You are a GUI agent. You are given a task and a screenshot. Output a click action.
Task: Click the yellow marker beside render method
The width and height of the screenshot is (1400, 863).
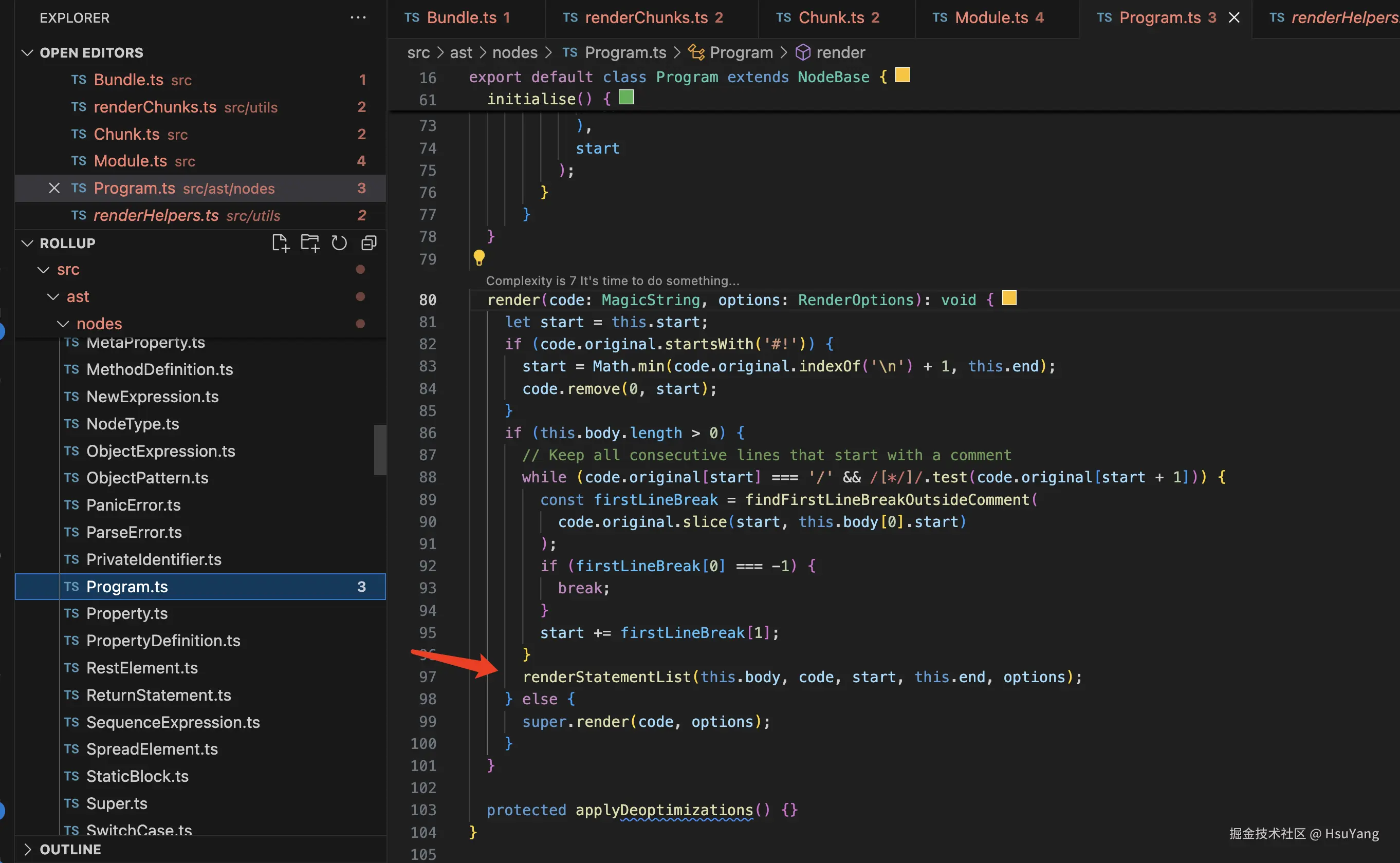pyautogui.click(x=1009, y=298)
